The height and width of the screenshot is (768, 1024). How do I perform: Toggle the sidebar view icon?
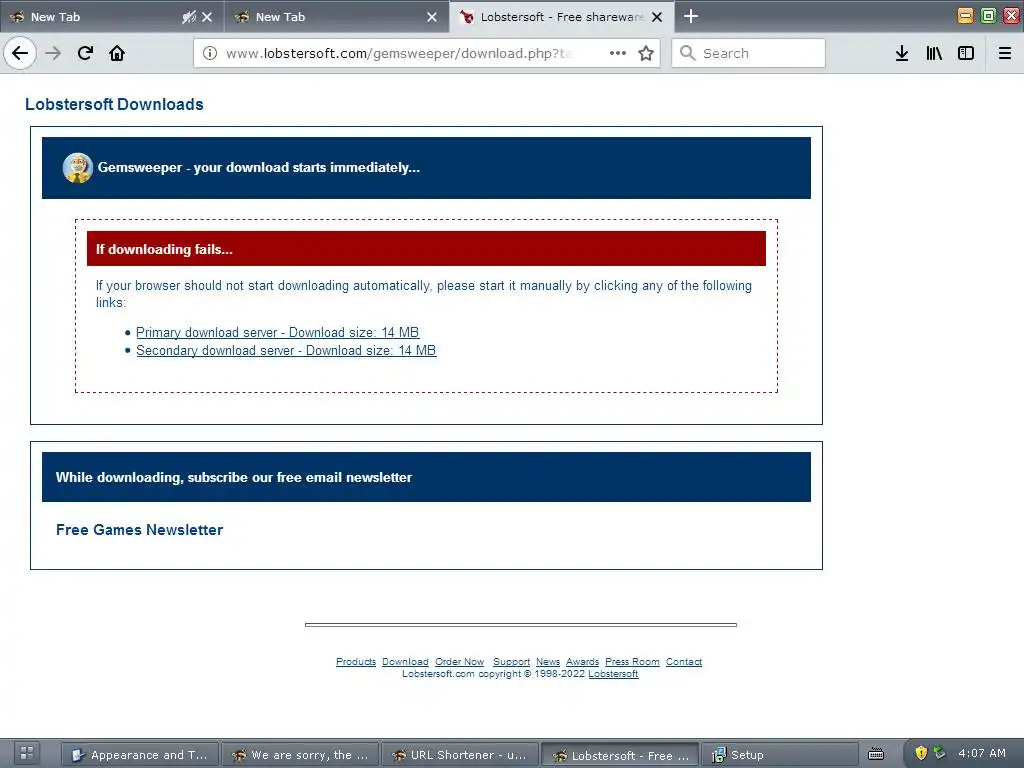966,53
